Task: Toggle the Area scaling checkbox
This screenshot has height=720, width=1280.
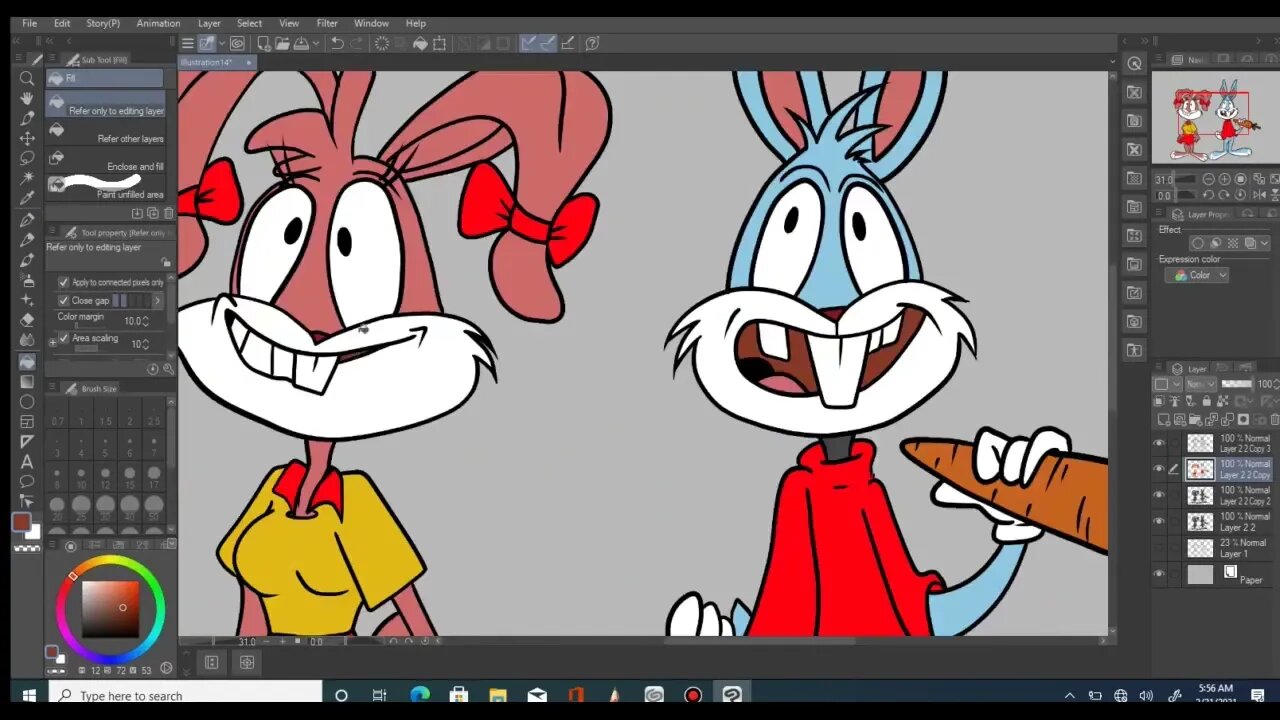Action: click(64, 338)
